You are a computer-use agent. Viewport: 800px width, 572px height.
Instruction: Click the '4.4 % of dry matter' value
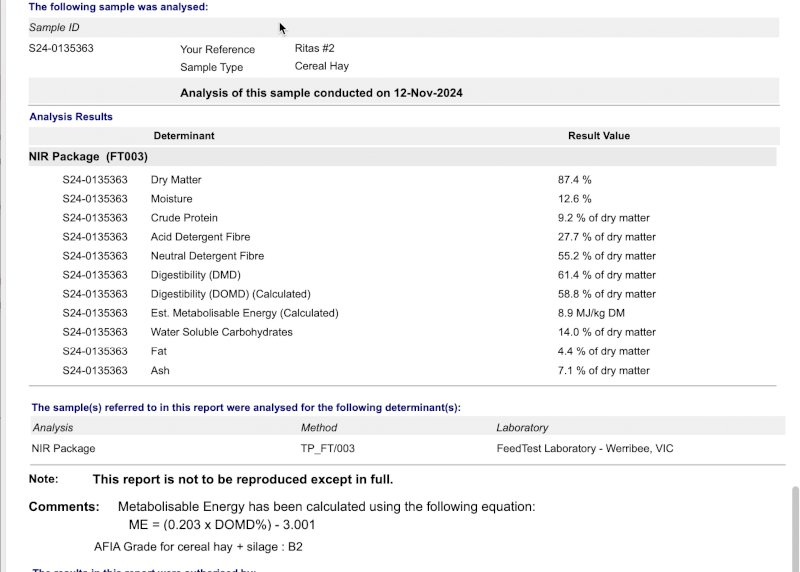[x=604, y=351]
